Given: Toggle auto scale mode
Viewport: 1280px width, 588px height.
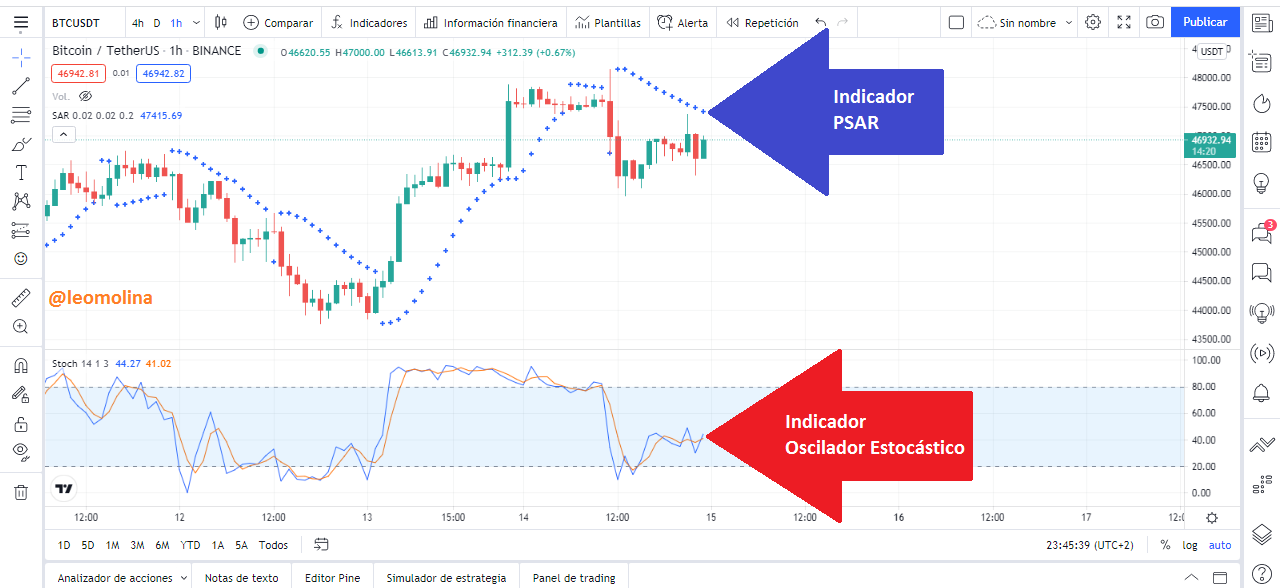Looking at the screenshot, I should tap(1220, 545).
